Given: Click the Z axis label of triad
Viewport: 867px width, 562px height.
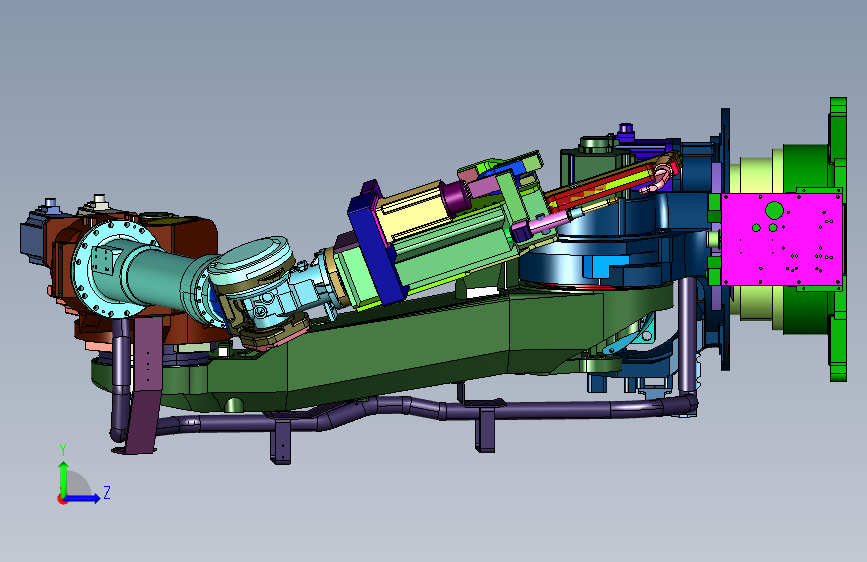Looking at the screenshot, I should tap(107, 492).
